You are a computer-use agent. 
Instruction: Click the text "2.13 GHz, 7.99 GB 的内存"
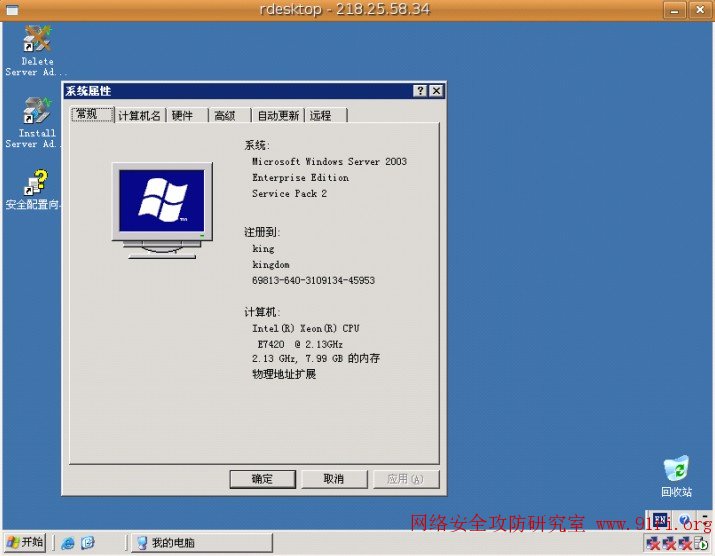tap(316, 359)
